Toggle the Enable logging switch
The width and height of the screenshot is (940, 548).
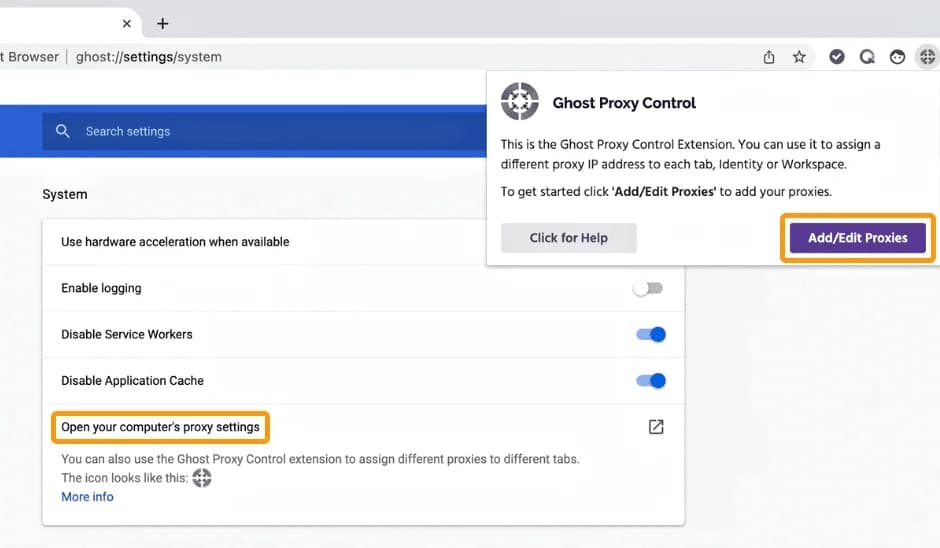click(648, 288)
